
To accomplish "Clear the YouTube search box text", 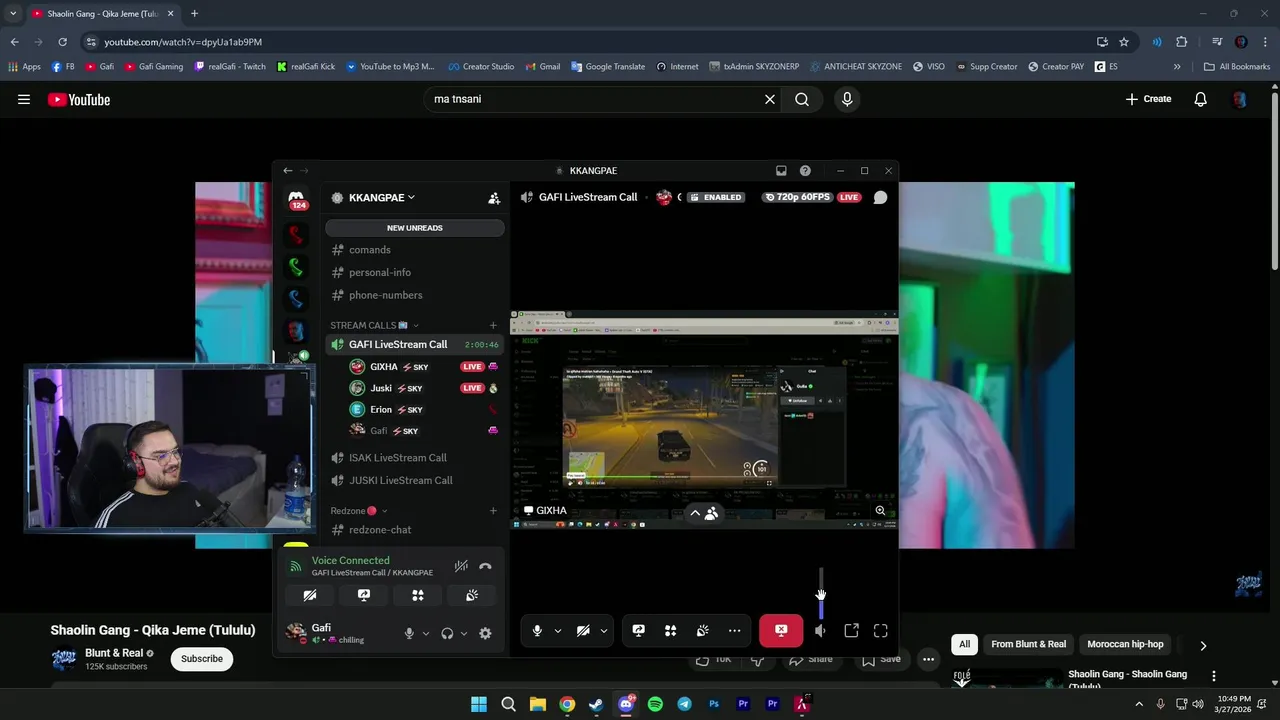I will [x=770, y=99].
